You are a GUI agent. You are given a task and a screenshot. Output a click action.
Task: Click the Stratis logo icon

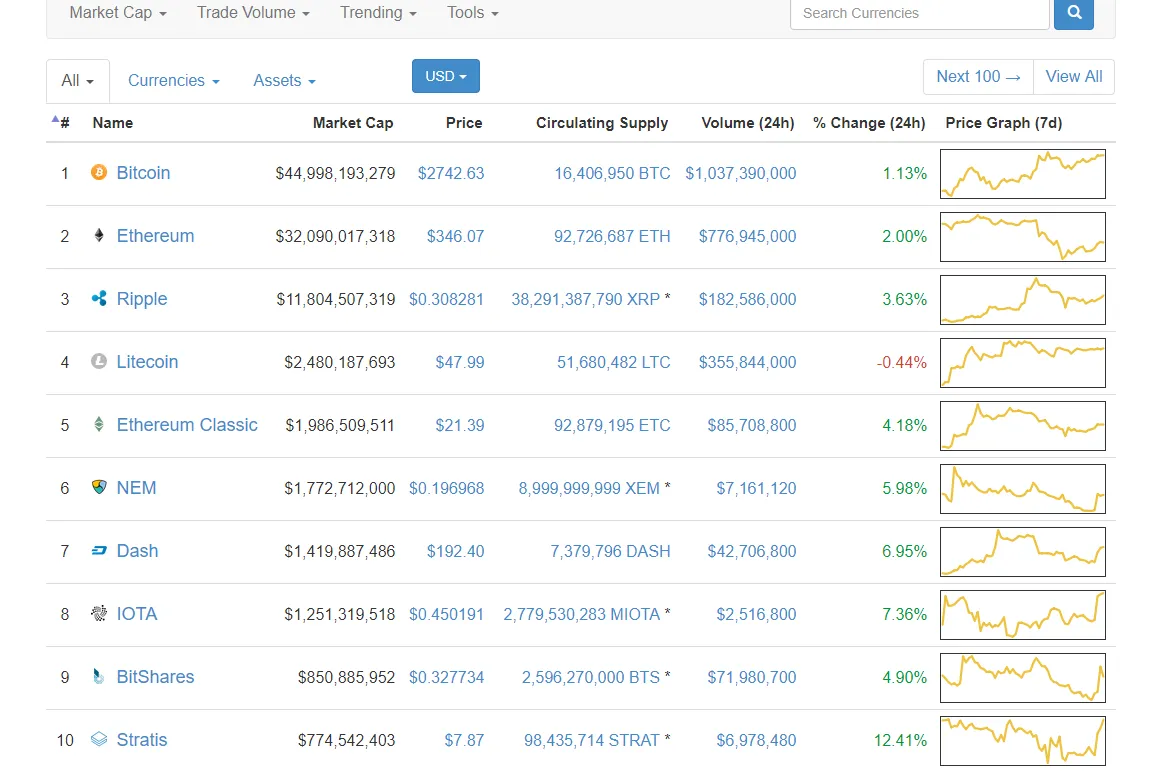pyautogui.click(x=99, y=739)
